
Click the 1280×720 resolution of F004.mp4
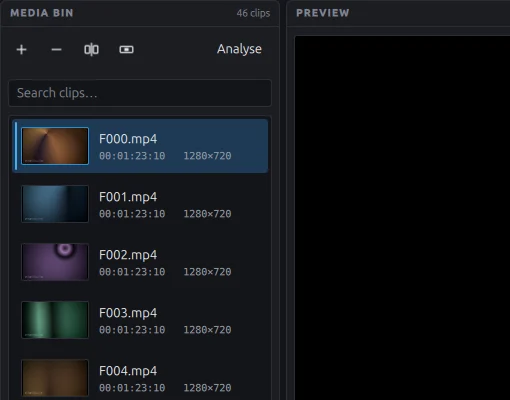click(207, 388)
